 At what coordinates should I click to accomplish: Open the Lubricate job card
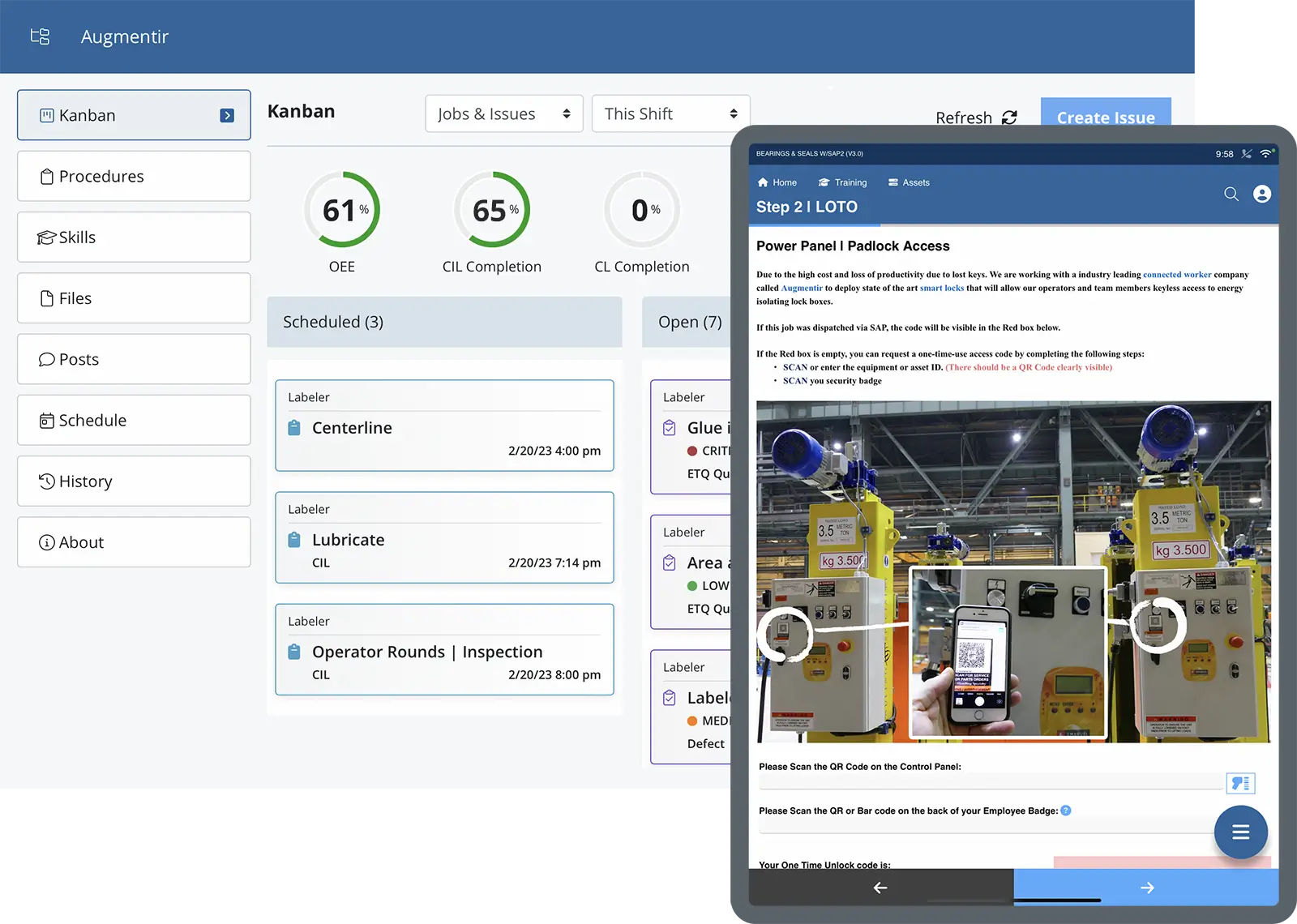[x=444, y=537]
